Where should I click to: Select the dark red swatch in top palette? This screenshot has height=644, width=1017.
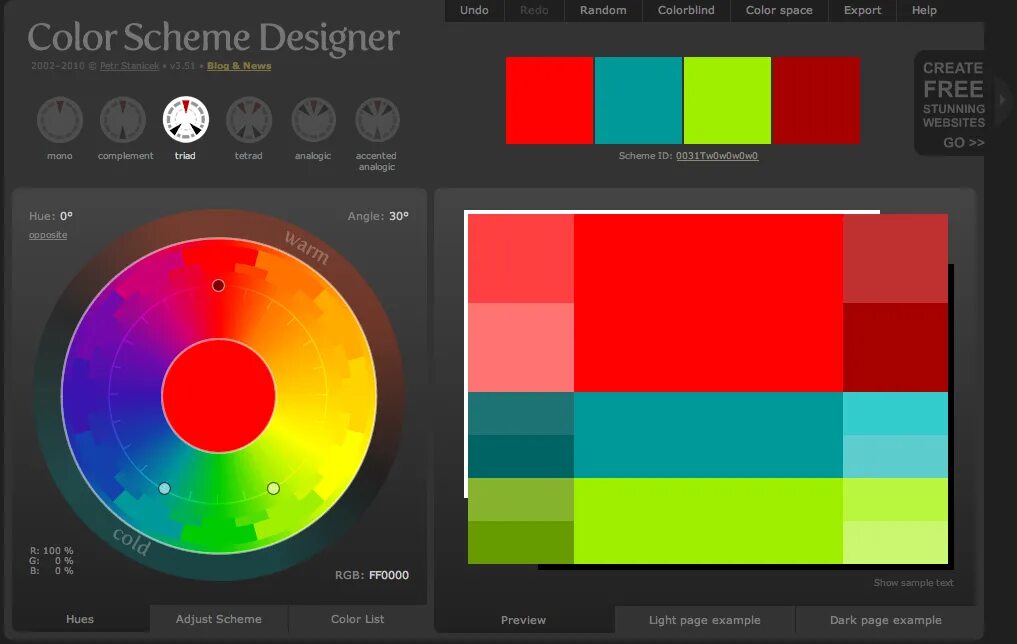point(816,101)
